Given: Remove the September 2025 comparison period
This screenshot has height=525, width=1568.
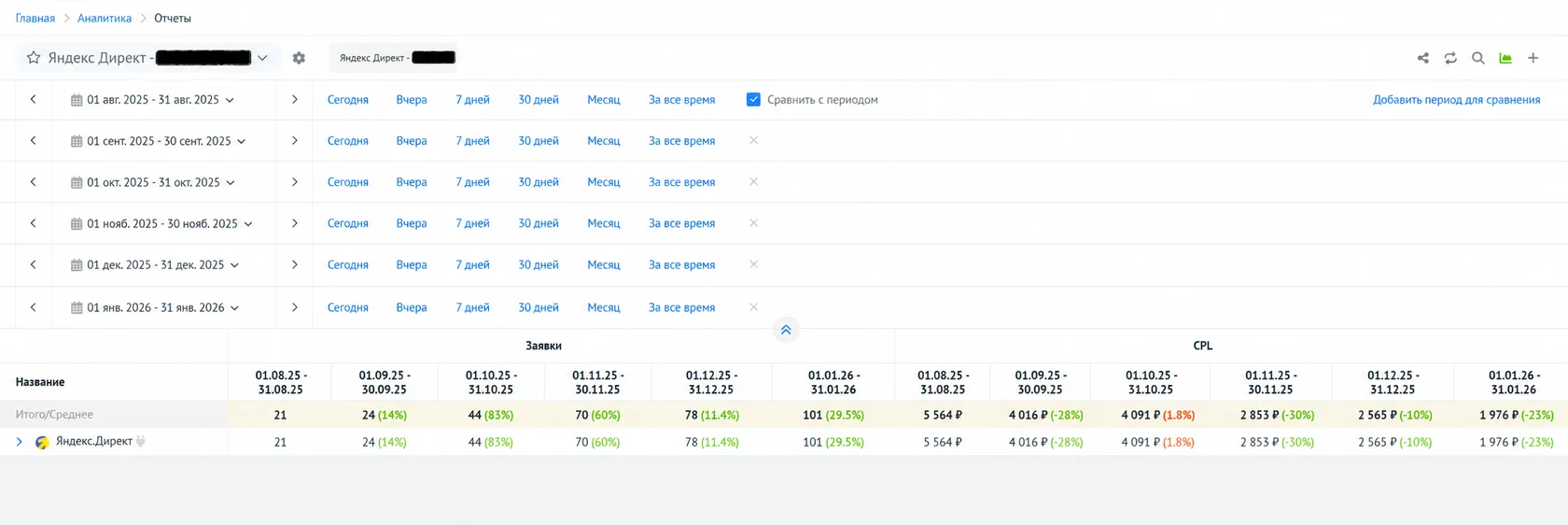Looking at the screenshot, I should (x=753, y=140).
